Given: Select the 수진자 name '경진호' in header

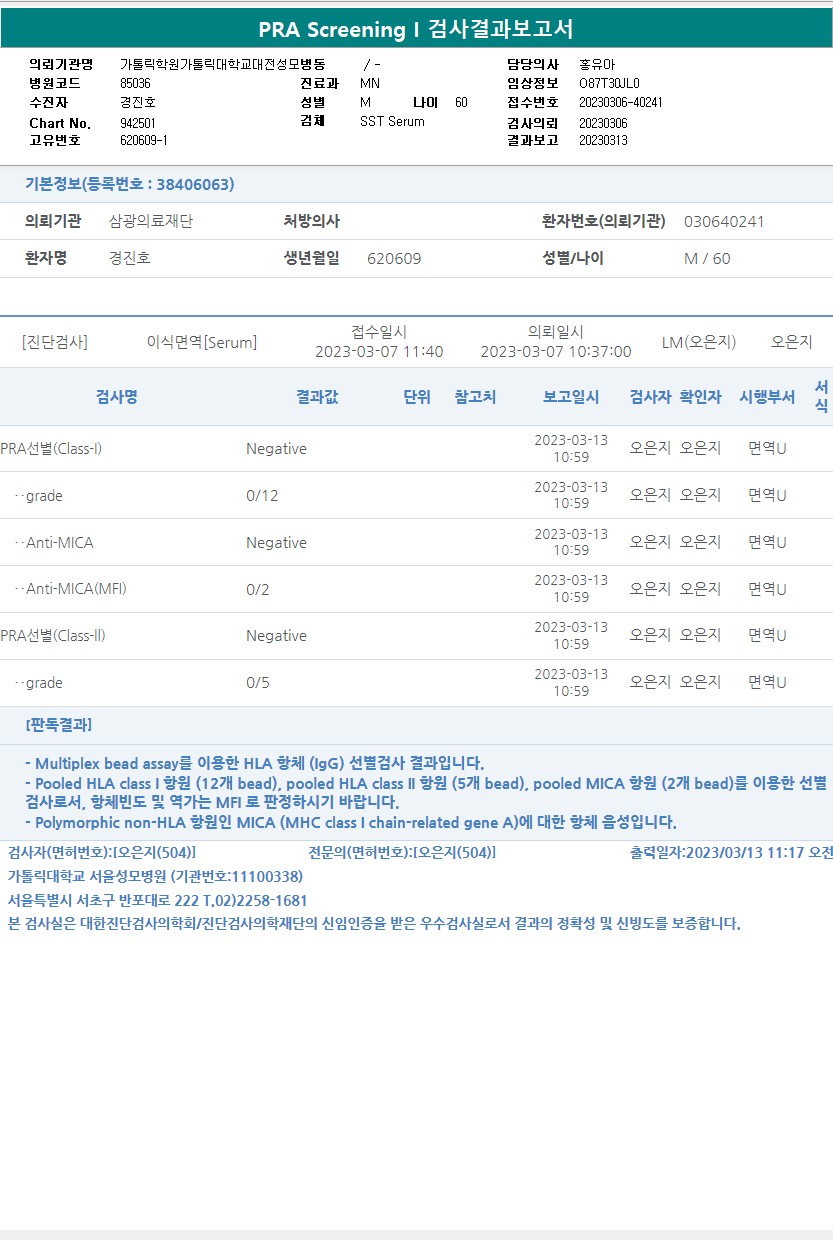Looking at the screenshot, I should 138,102.
